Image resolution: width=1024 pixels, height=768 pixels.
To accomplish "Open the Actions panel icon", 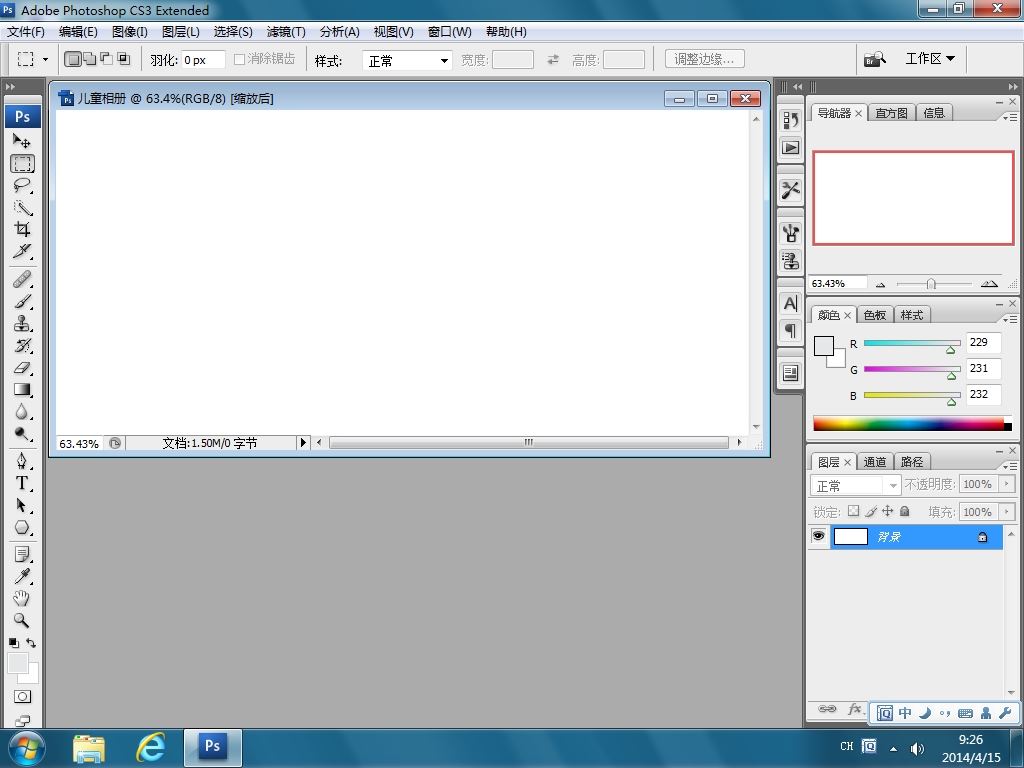I will click(791, 148).
